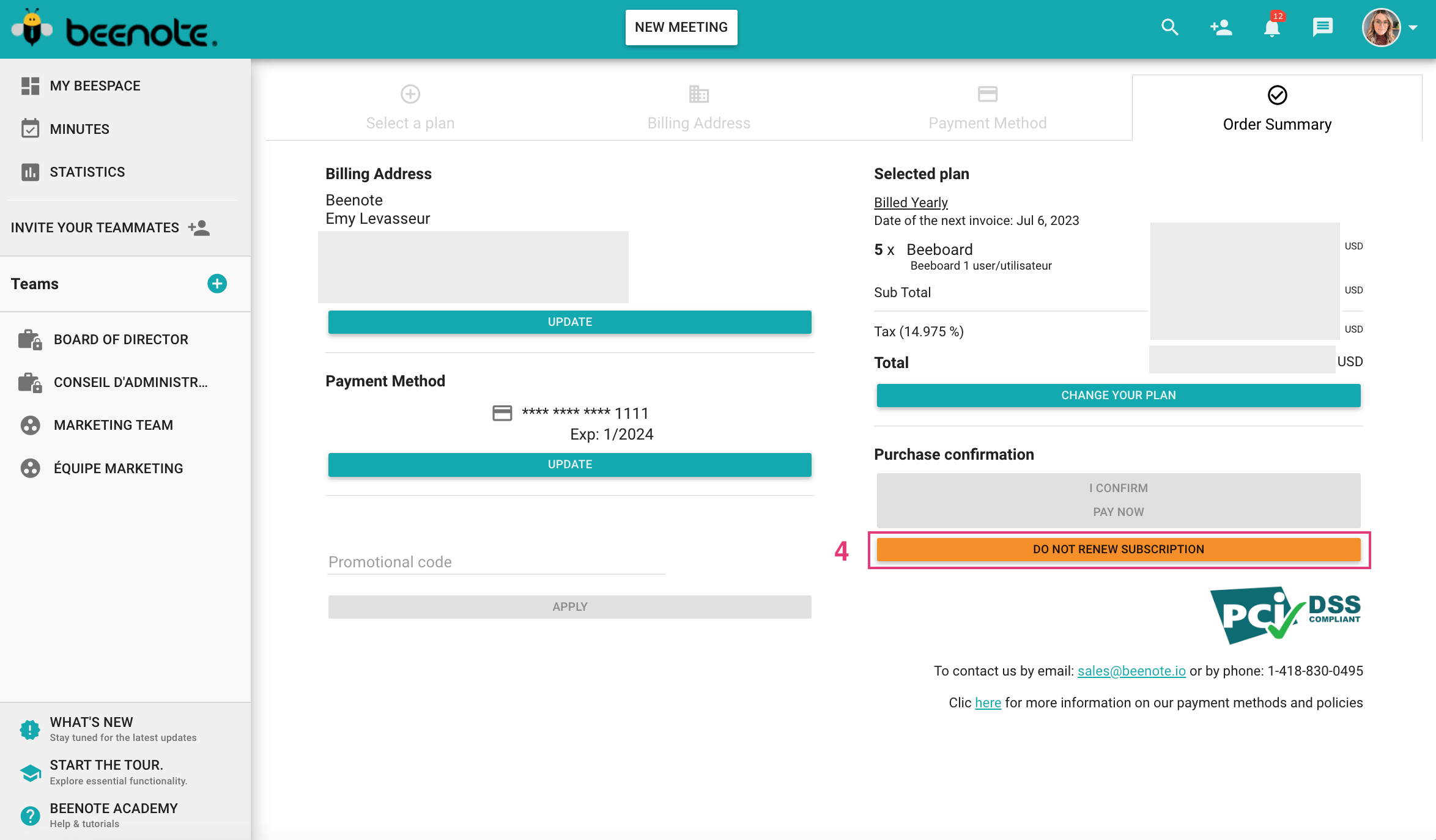Go to Payment Method step
The image size is (1436, 840).
988,108
